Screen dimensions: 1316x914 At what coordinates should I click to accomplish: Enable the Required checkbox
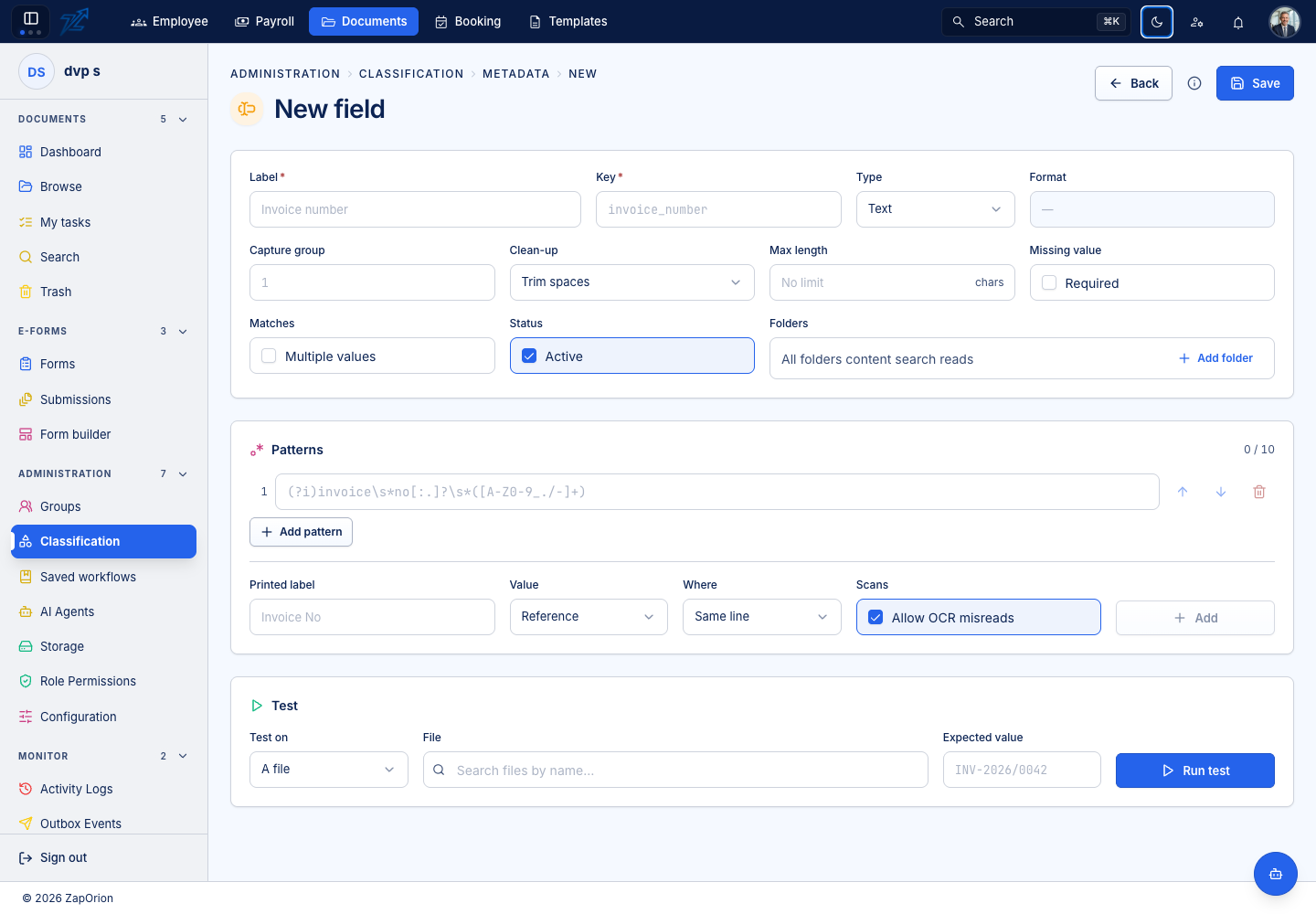point(1049,283)
